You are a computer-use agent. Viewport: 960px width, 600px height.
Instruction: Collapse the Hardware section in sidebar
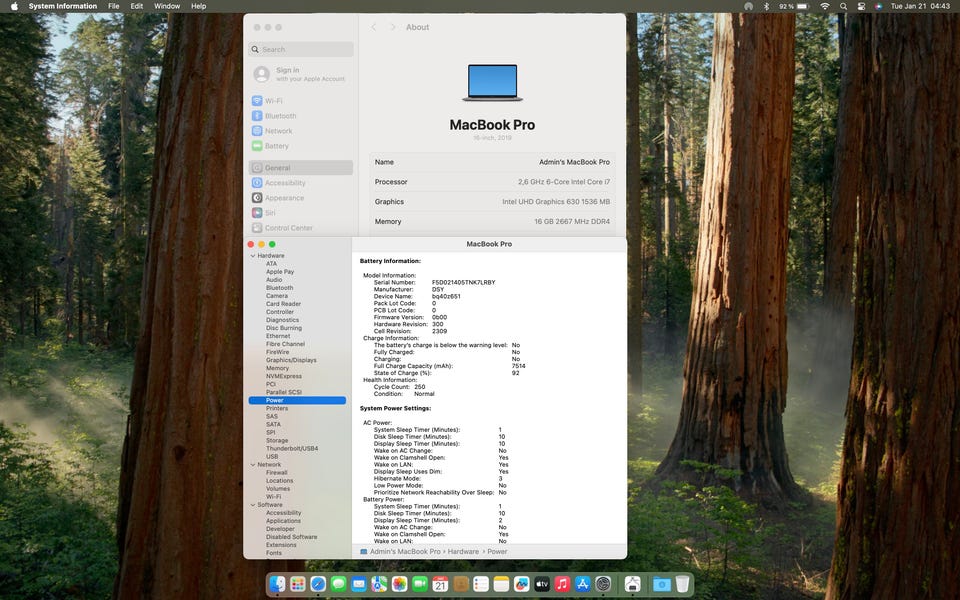click(253, 256)
